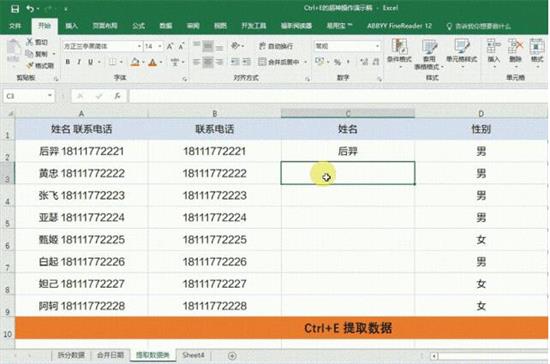Click the accounting currency format icon
Screen dimensions: 550x364
point(319,62)
